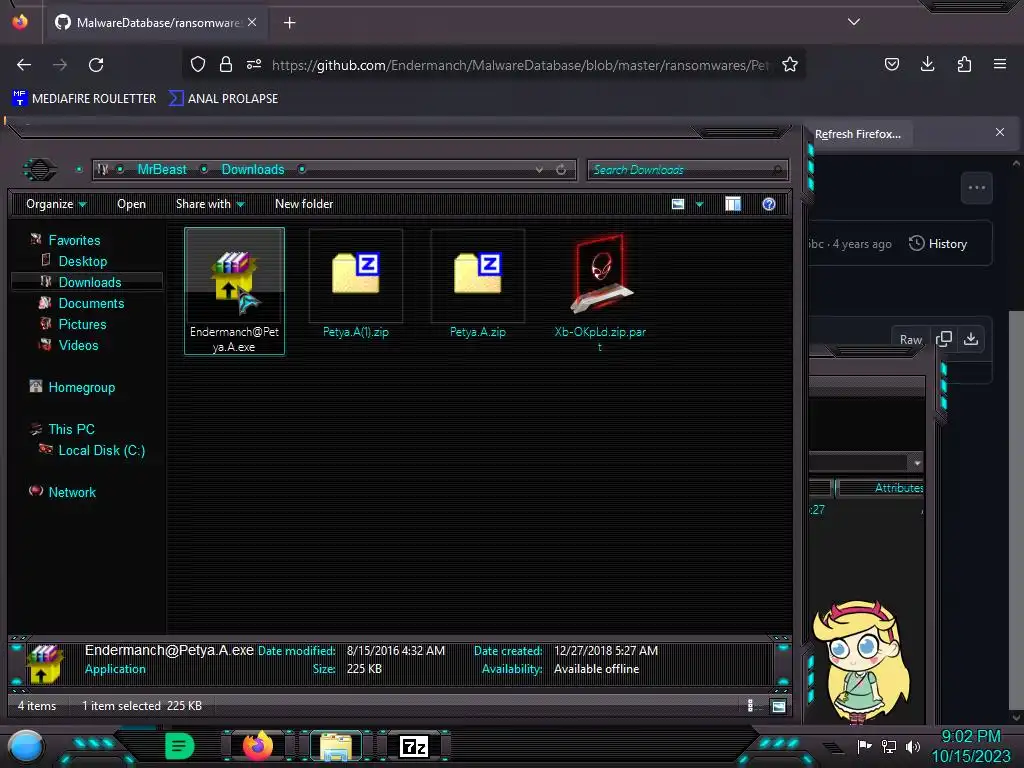Open Firefox extensions menu
The height and width of the screenshot is (768, 1024).
click(x=964, y=64)
